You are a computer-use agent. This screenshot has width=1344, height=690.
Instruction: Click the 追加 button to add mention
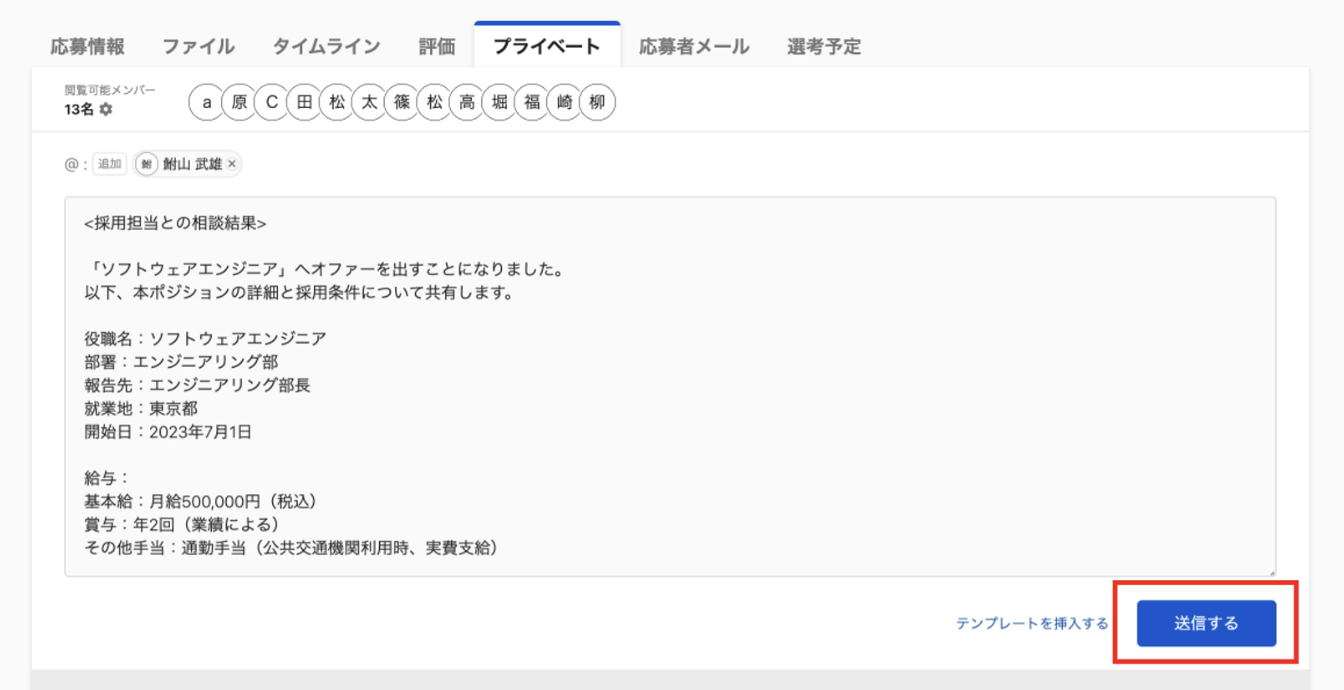point(109,164)
